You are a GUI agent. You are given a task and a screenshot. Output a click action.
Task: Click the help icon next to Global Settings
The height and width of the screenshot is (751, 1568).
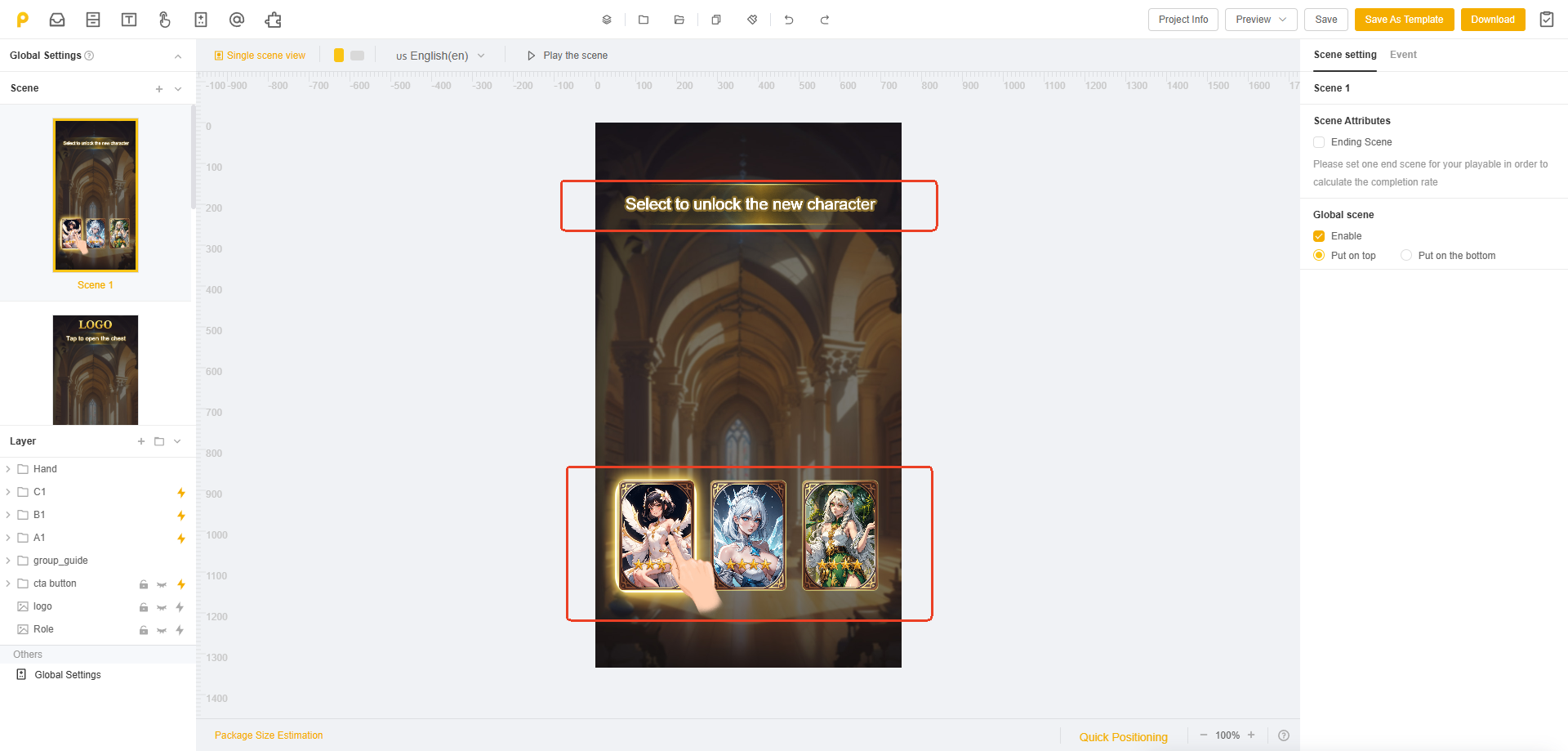(x=90, y=56)
